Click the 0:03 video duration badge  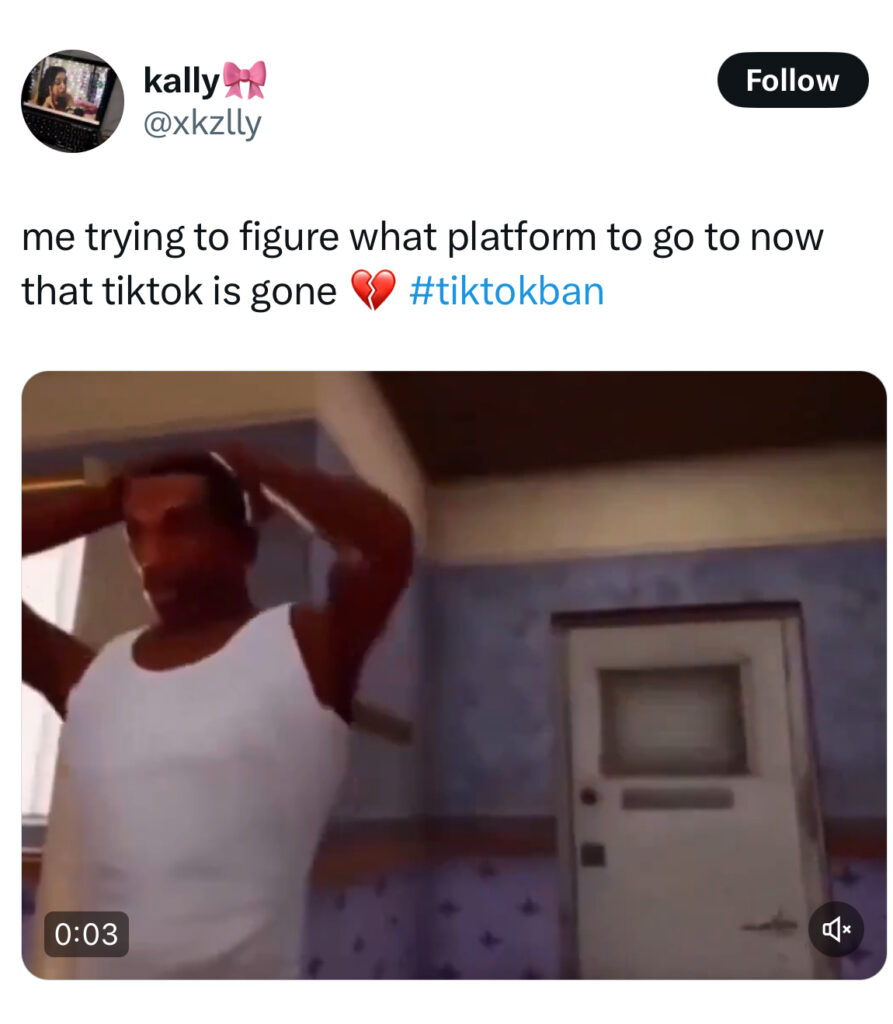click(86, 934)
